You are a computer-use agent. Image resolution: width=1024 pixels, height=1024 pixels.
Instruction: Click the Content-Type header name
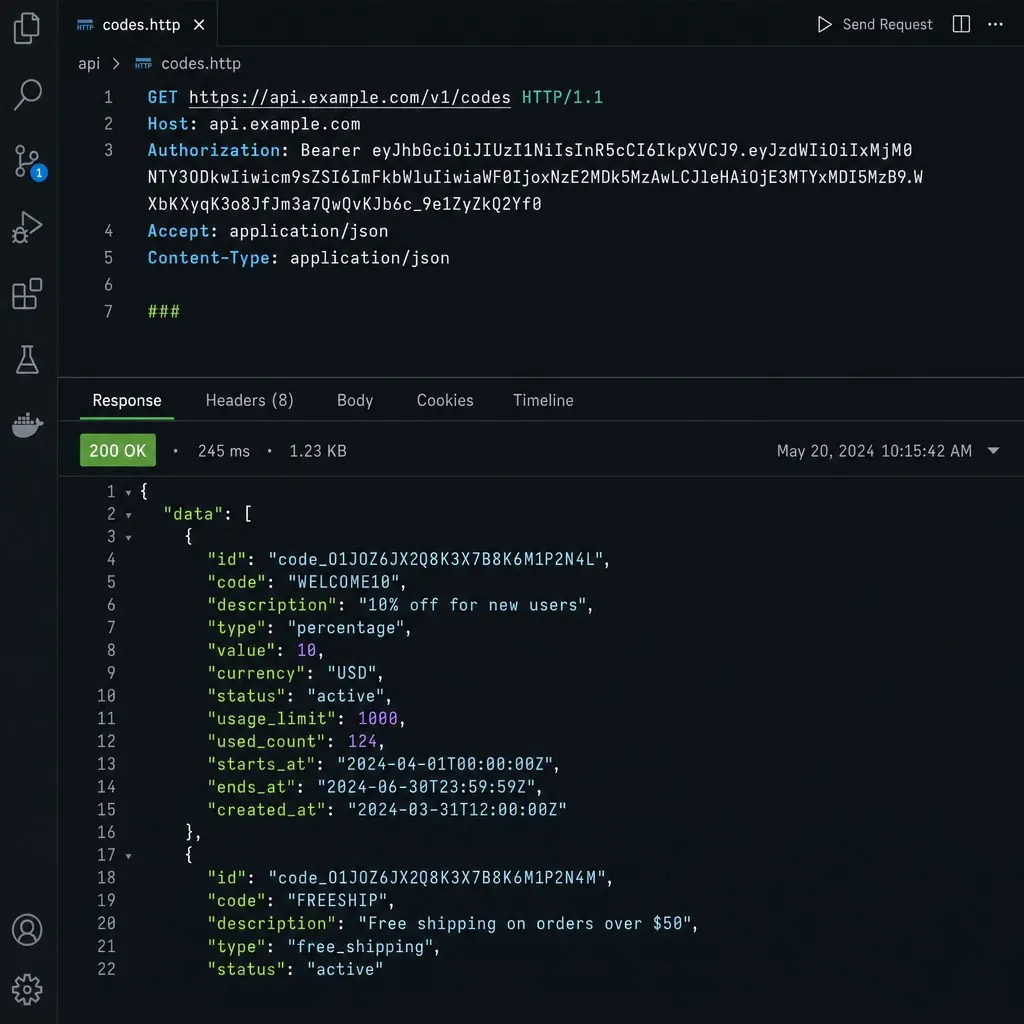(208, 258)
